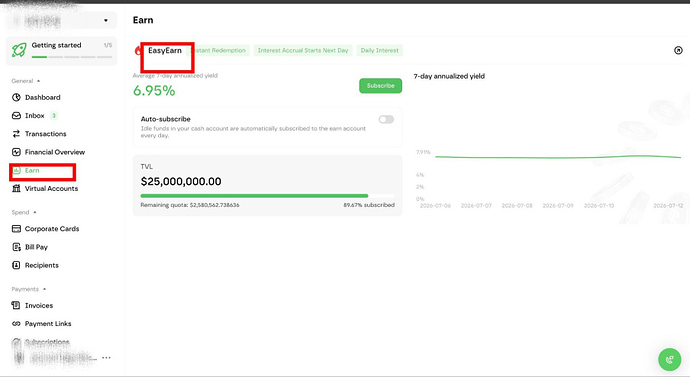Viewport: 690px width, 377px height.
Task: Open the Dashboard icon in sidebar
Action: (16, 97)
